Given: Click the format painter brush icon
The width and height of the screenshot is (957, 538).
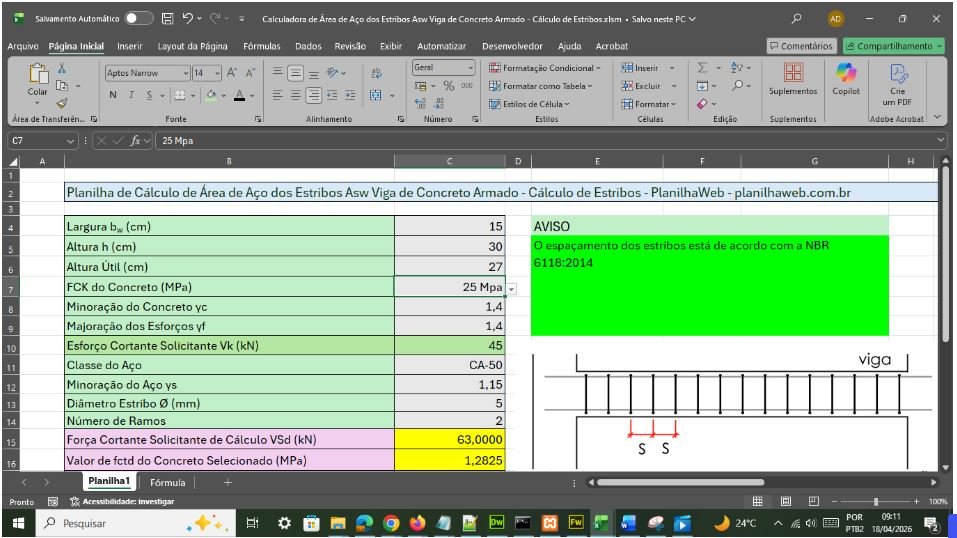Looking at the screenshot, I should pos(62,102).
